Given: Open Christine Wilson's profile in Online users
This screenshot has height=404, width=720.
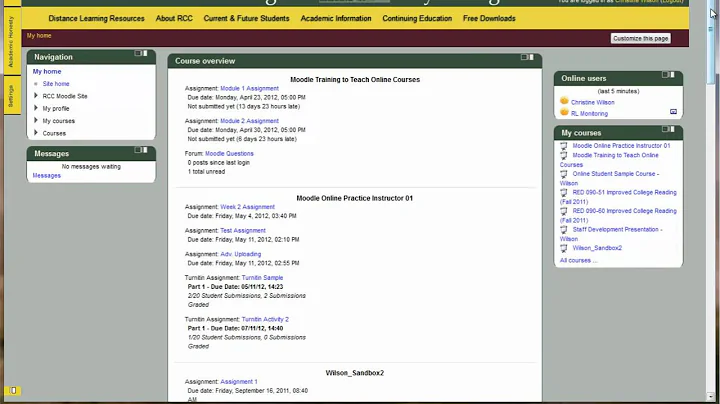Looking at the screenshot, I should [x=592, y=103].
